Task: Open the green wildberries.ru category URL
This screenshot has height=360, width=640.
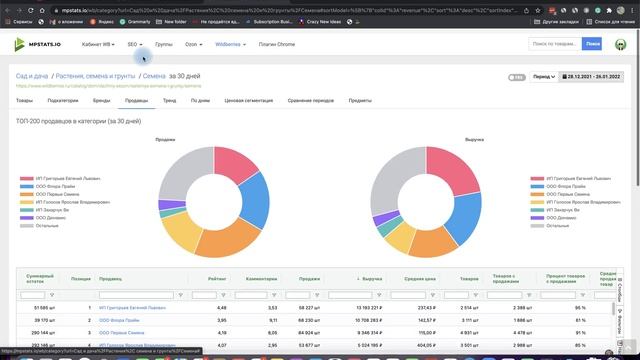Action: click(x=109, y=86)
